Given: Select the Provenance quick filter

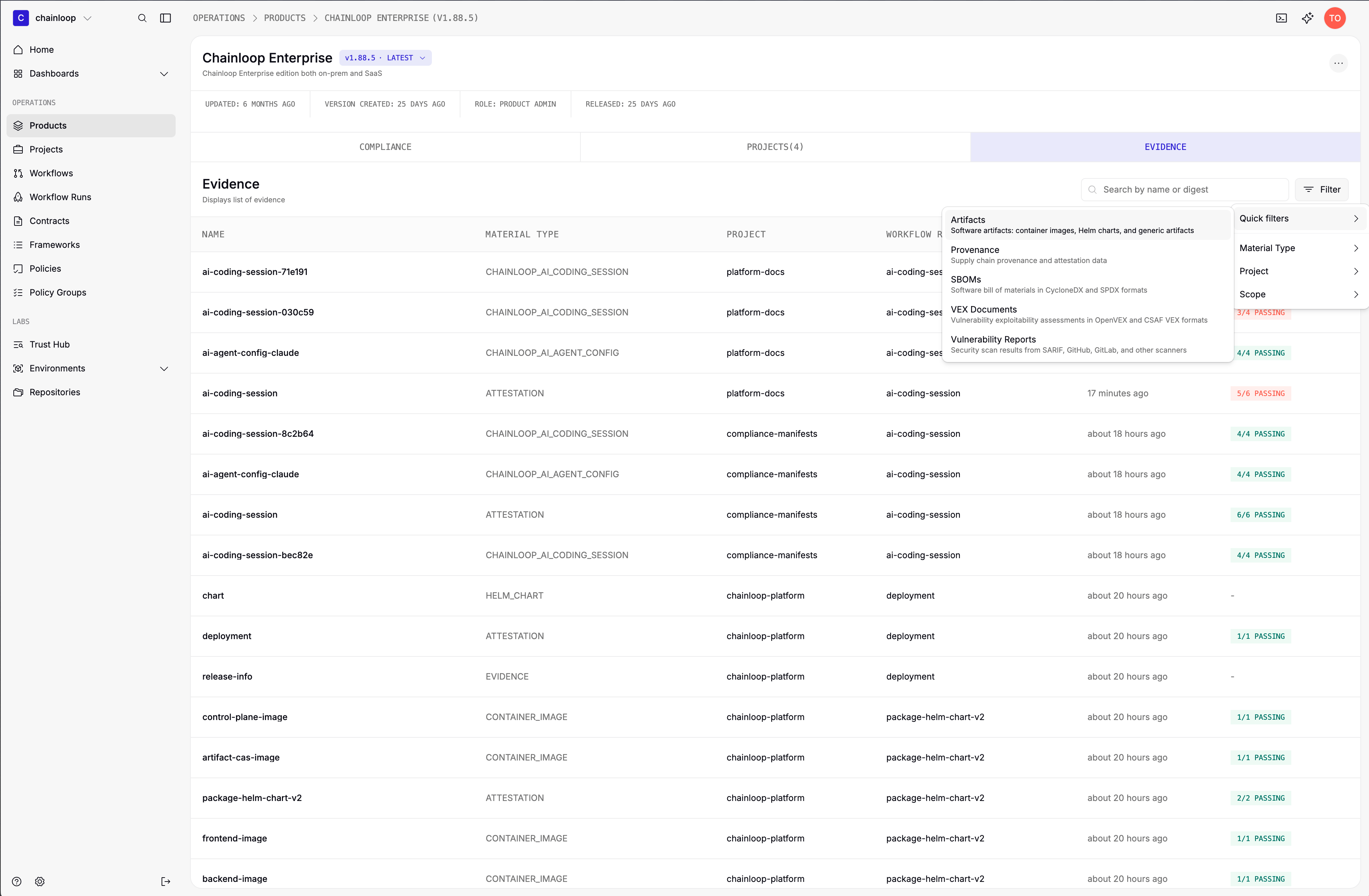Looking at the screenshot, I should [x=1087, y=255].
